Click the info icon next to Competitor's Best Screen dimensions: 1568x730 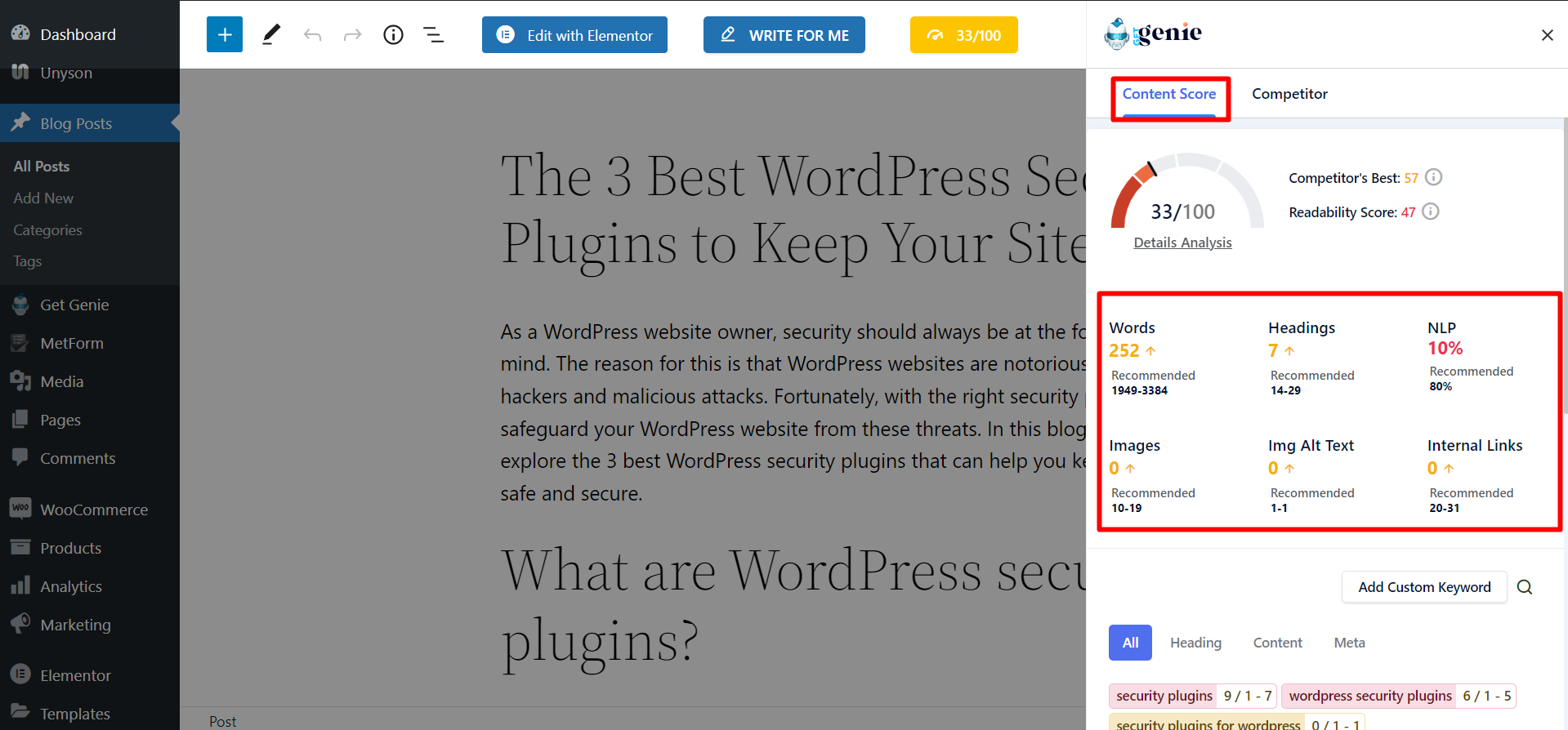click(1433, 177)
